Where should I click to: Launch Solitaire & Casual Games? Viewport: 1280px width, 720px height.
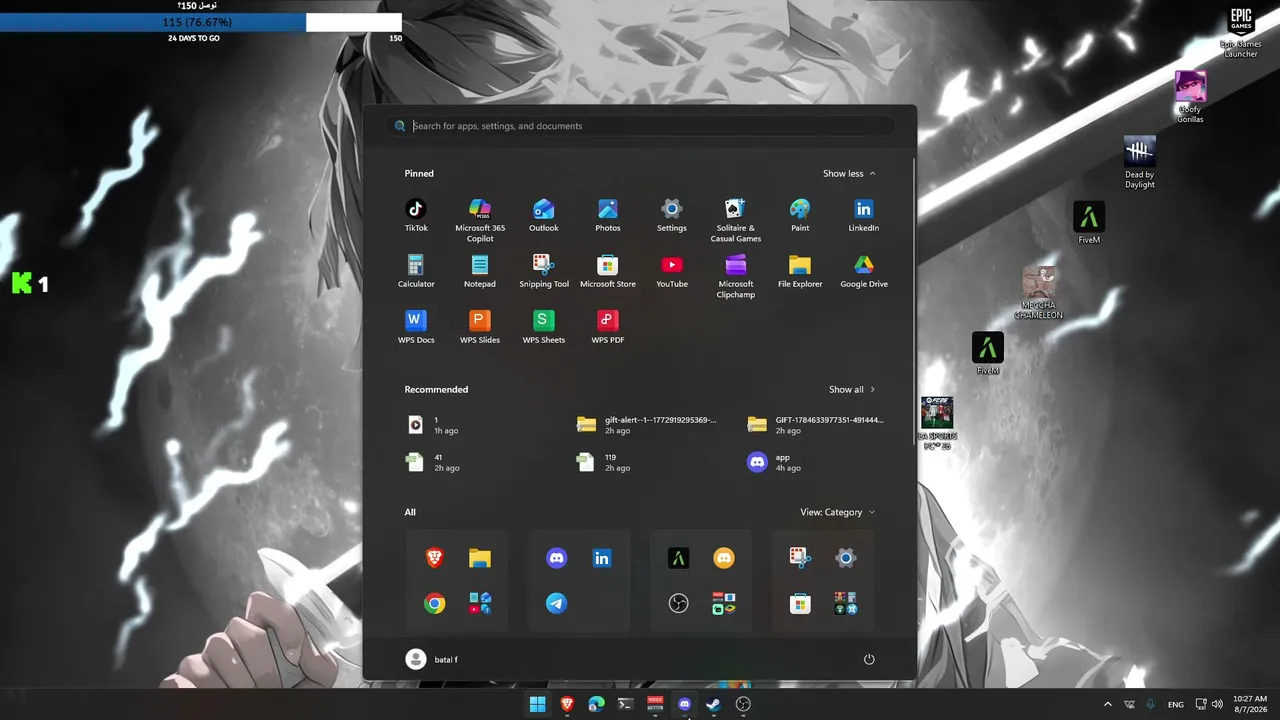coord(736,220)
